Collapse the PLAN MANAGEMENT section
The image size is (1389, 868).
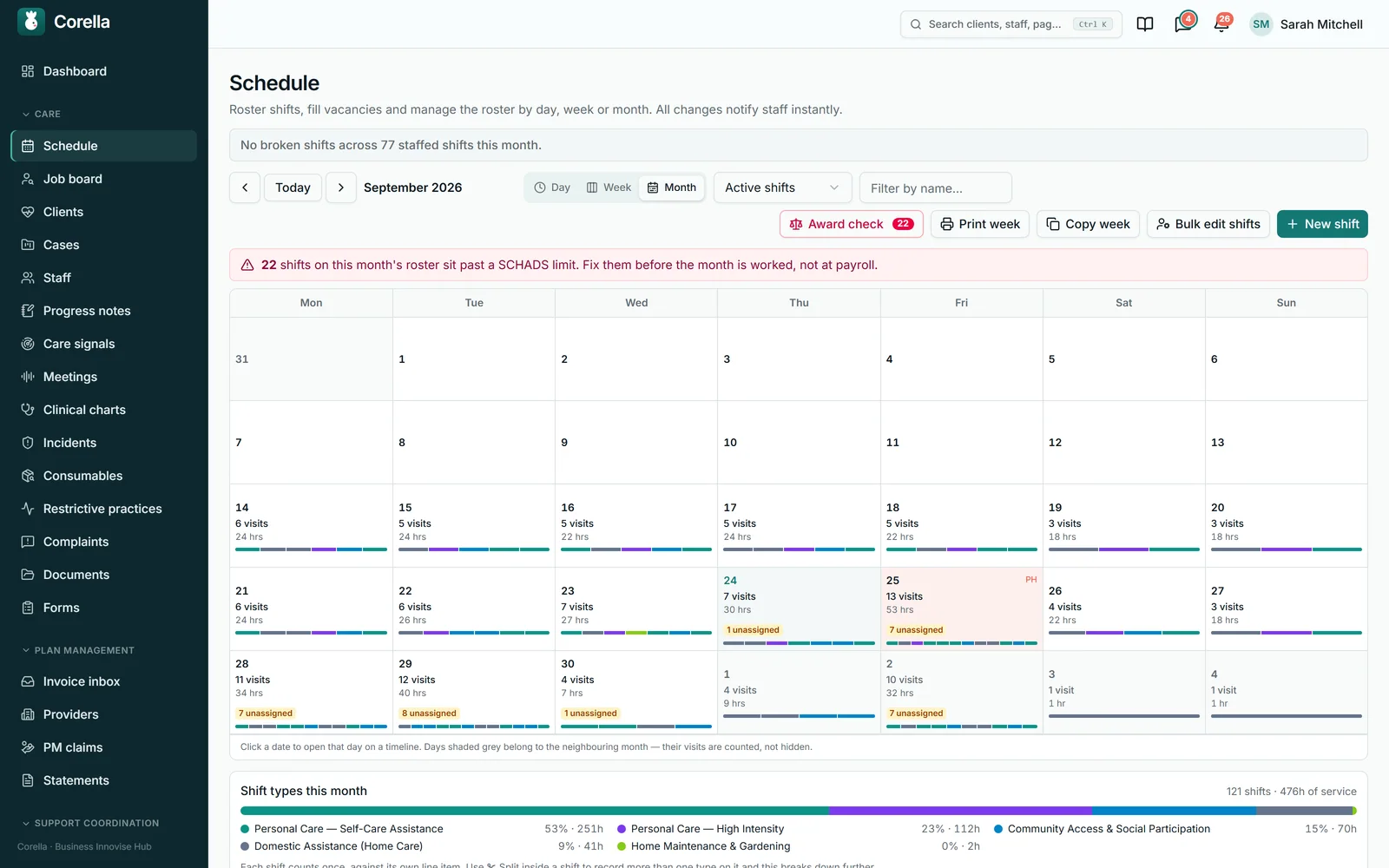tap(78, 650)
